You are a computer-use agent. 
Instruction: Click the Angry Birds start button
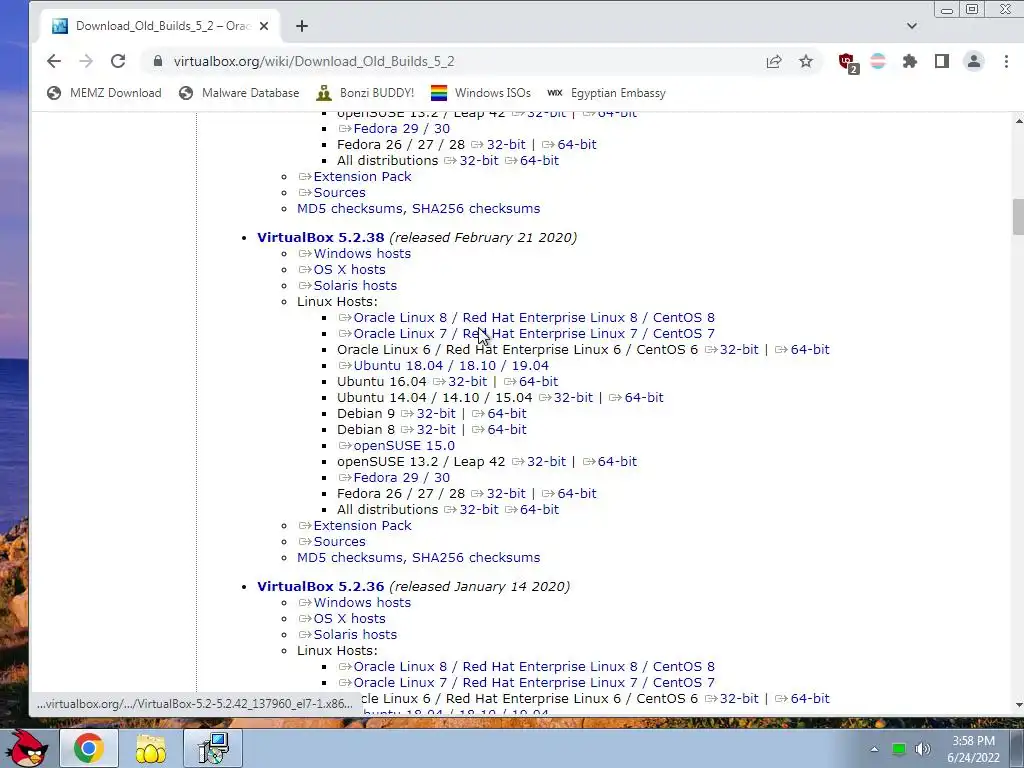point(26,748)
